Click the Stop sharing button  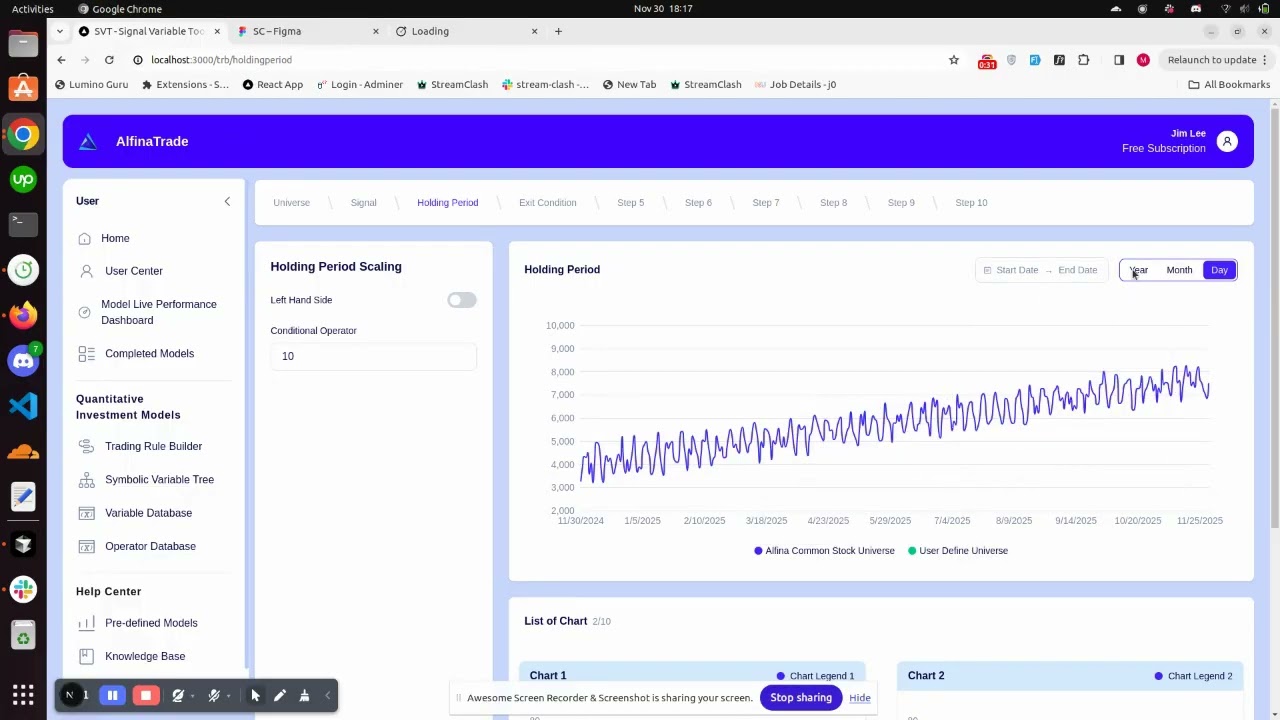coord(800,698)
